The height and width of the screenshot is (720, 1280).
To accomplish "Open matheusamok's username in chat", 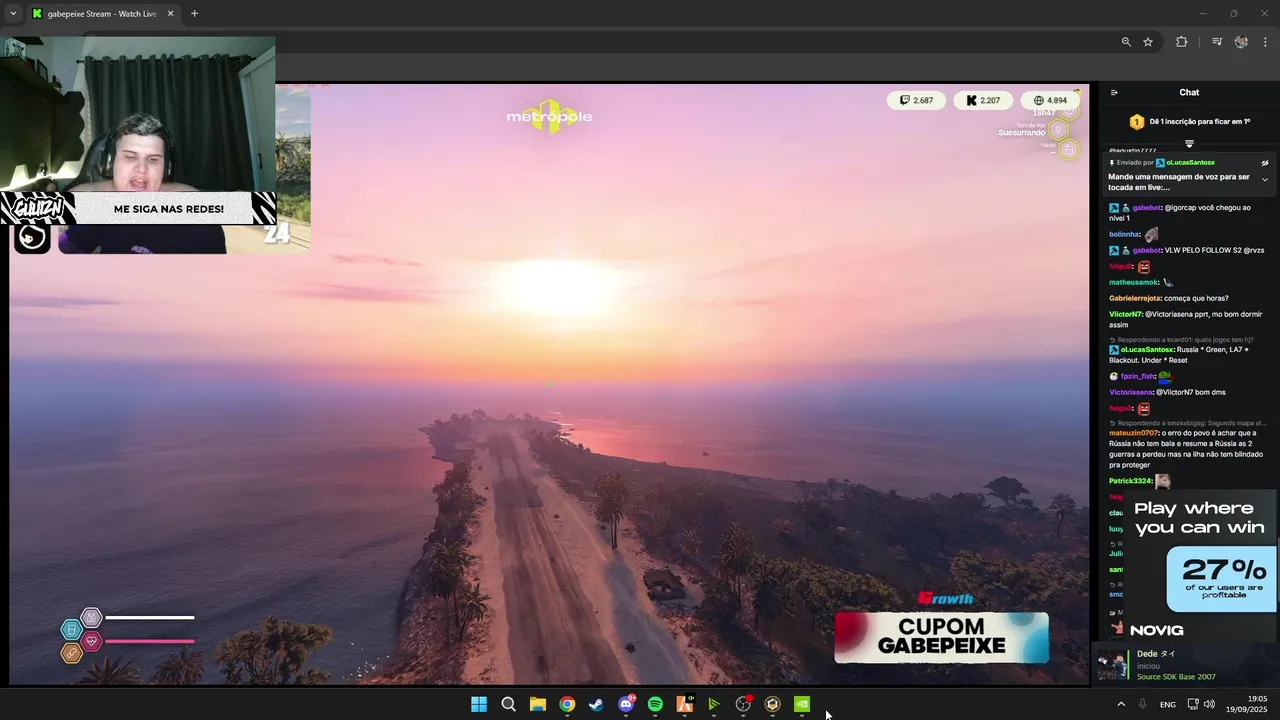I will coord(1134,282).
